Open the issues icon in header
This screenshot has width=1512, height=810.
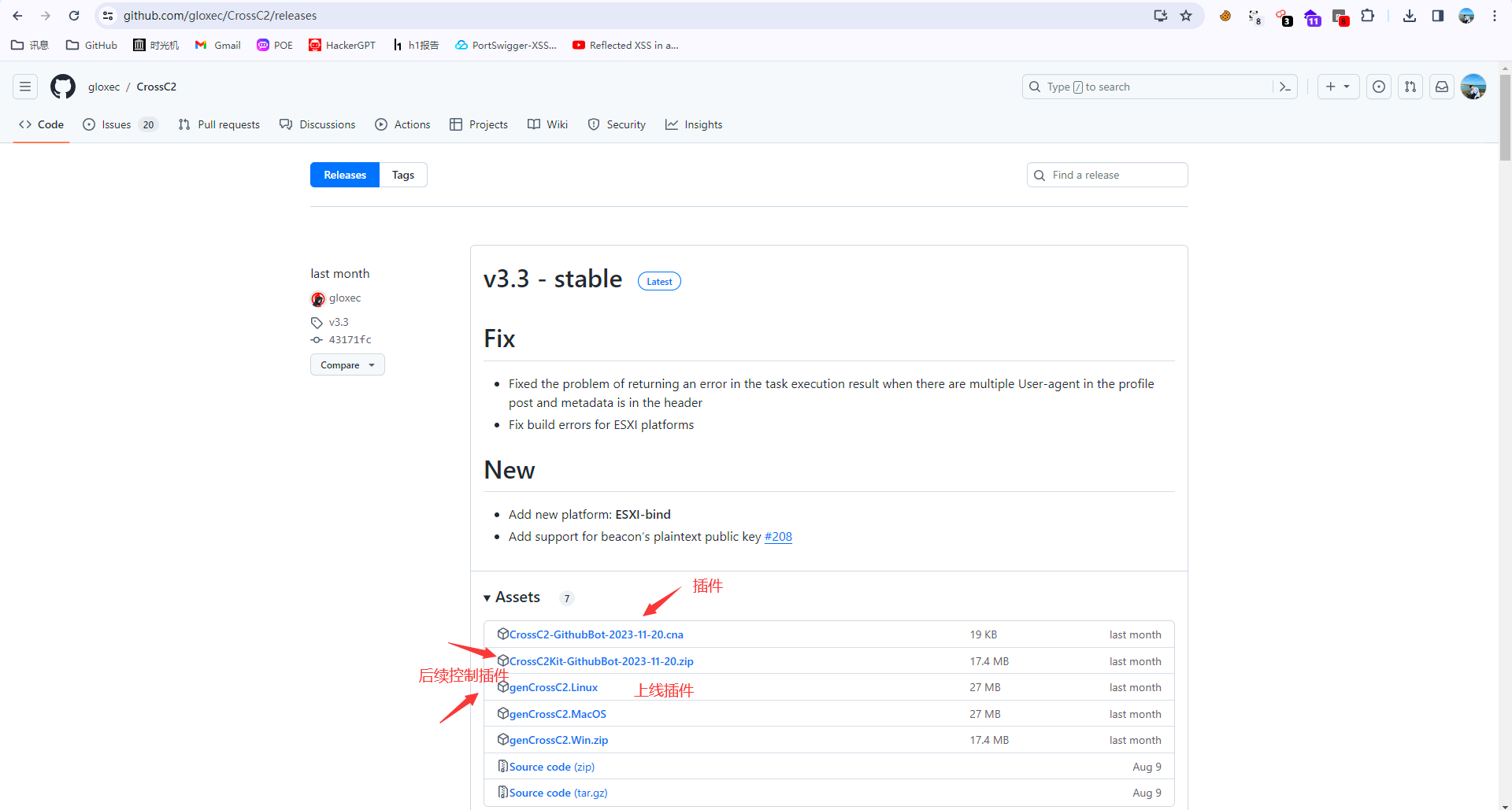(x=1379, y=87)
